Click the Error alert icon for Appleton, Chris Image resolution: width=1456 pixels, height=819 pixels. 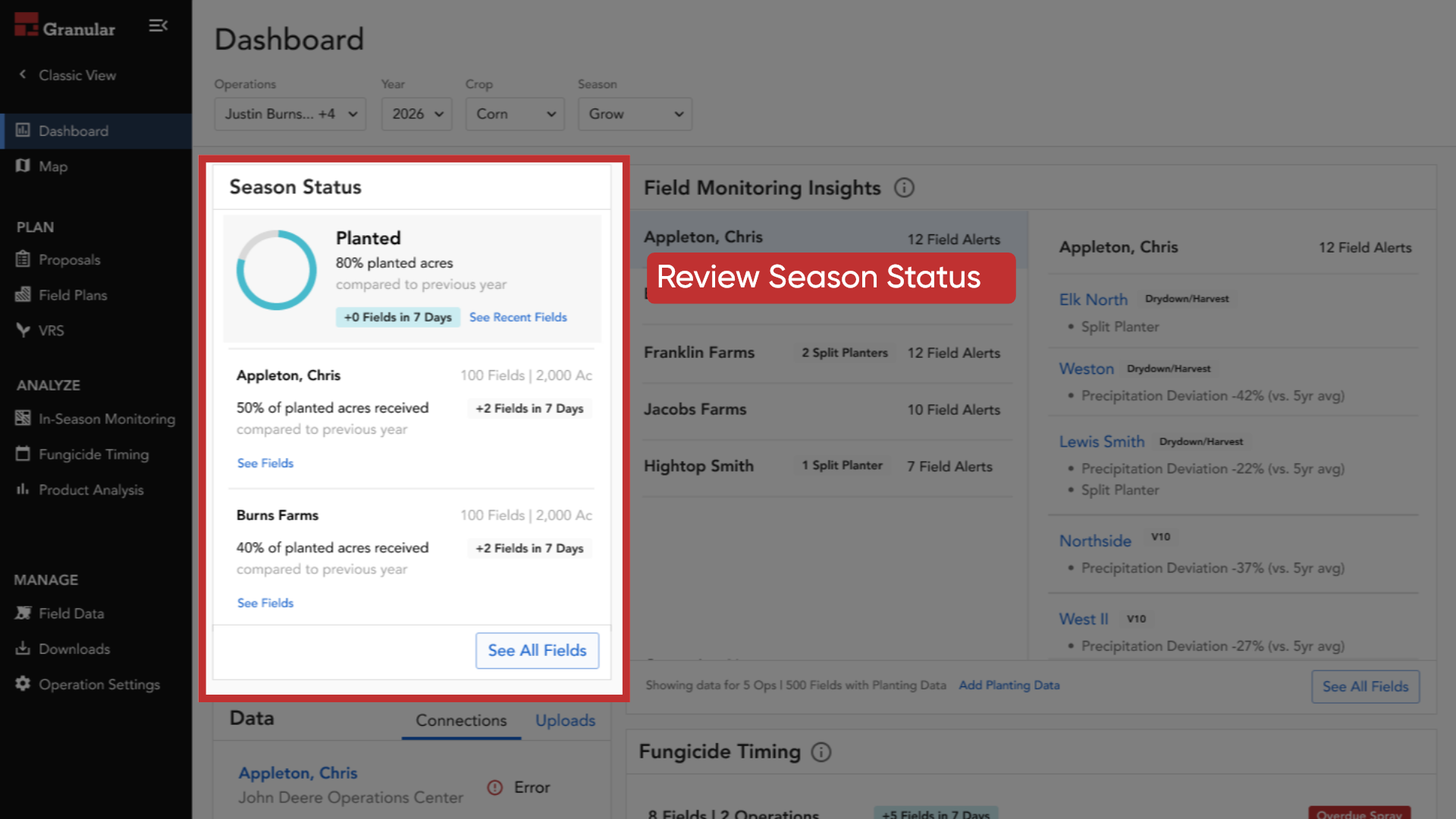[x=494, y=787]
